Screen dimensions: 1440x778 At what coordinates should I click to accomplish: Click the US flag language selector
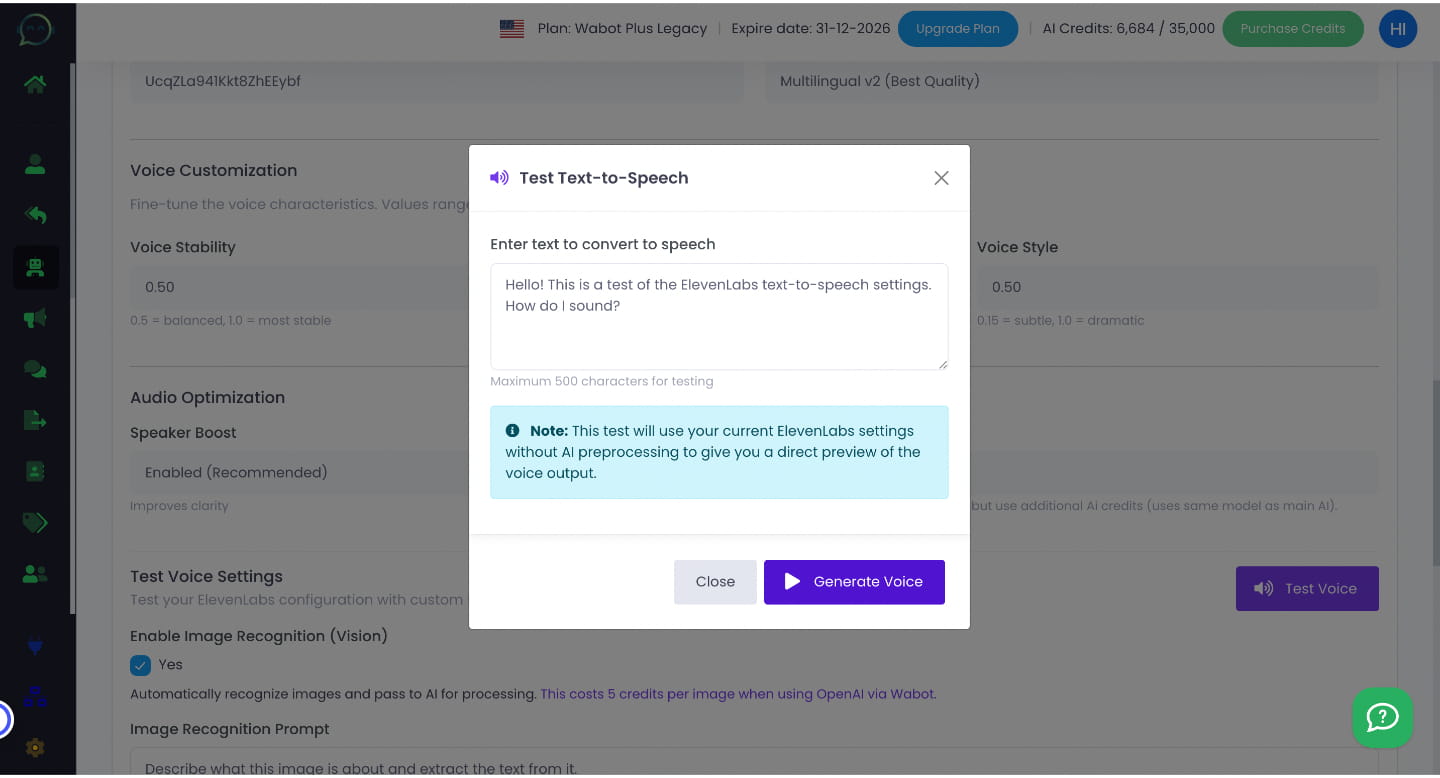(x=512, y=29)
